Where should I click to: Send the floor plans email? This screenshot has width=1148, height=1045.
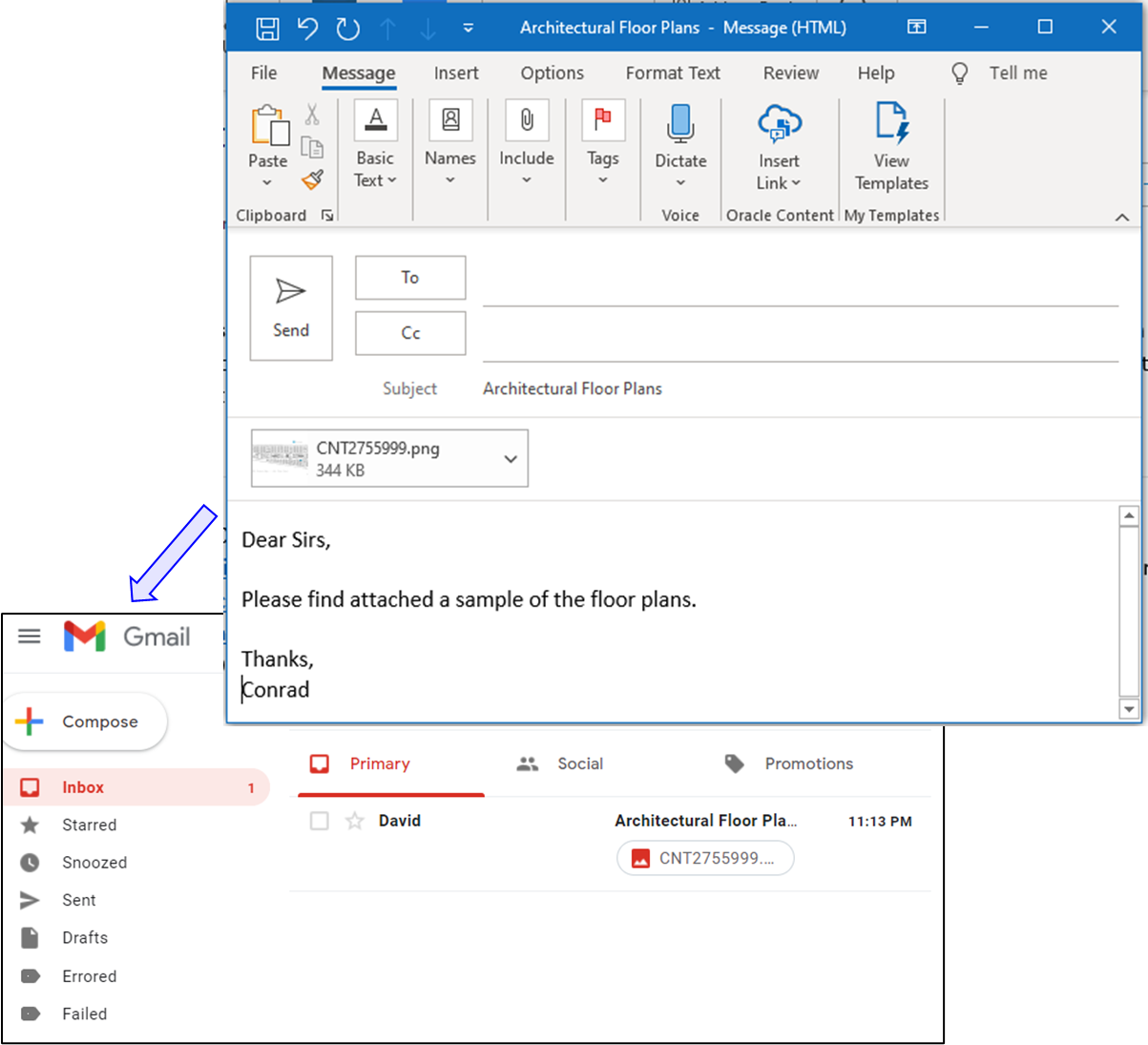click(290, 307)
